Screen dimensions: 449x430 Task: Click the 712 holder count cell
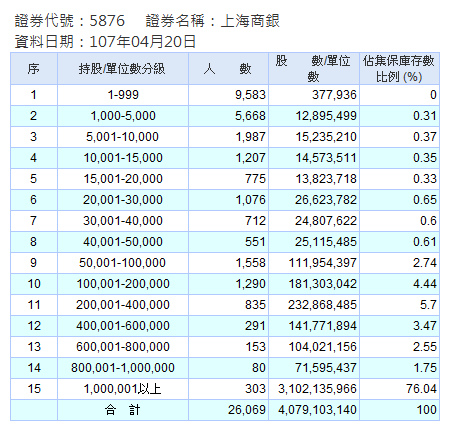(x=228, y=221)
